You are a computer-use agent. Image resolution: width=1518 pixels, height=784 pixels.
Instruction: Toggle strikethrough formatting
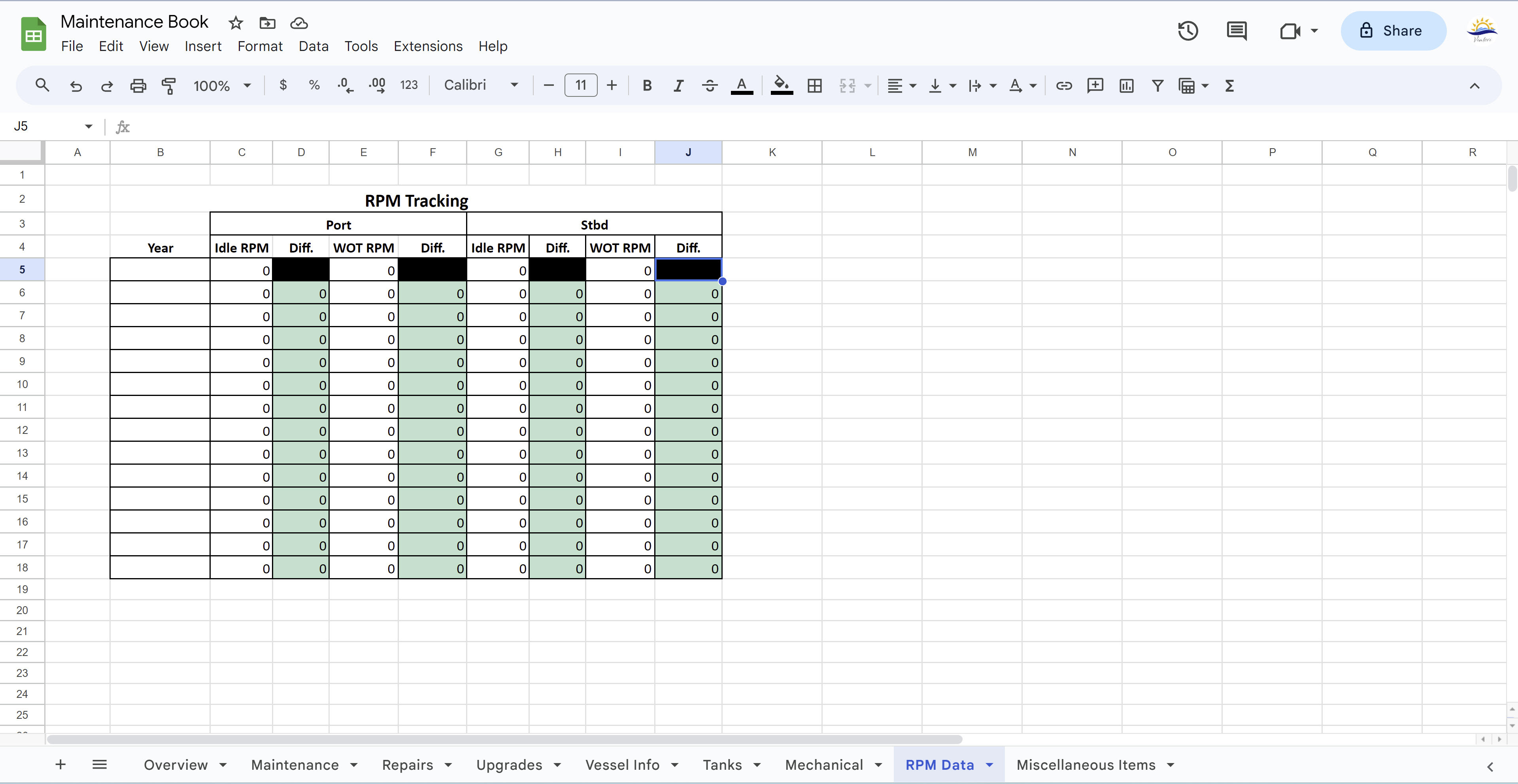click(710, 85)
